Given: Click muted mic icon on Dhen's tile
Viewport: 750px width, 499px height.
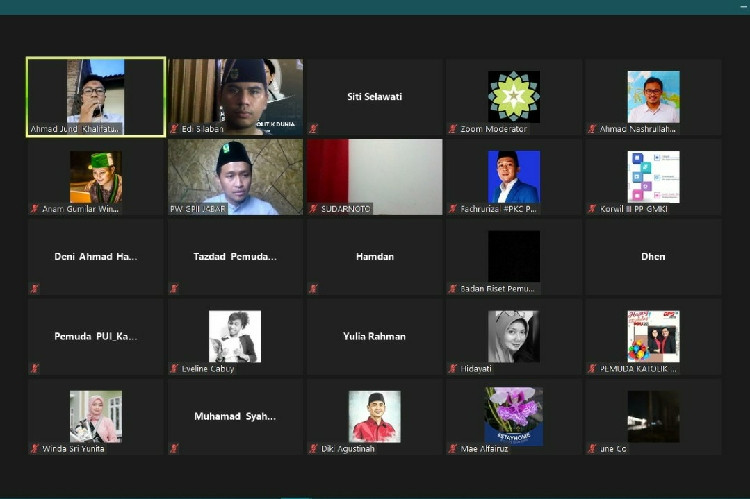Looking at the screenshot, I should [x=593, y=289].
